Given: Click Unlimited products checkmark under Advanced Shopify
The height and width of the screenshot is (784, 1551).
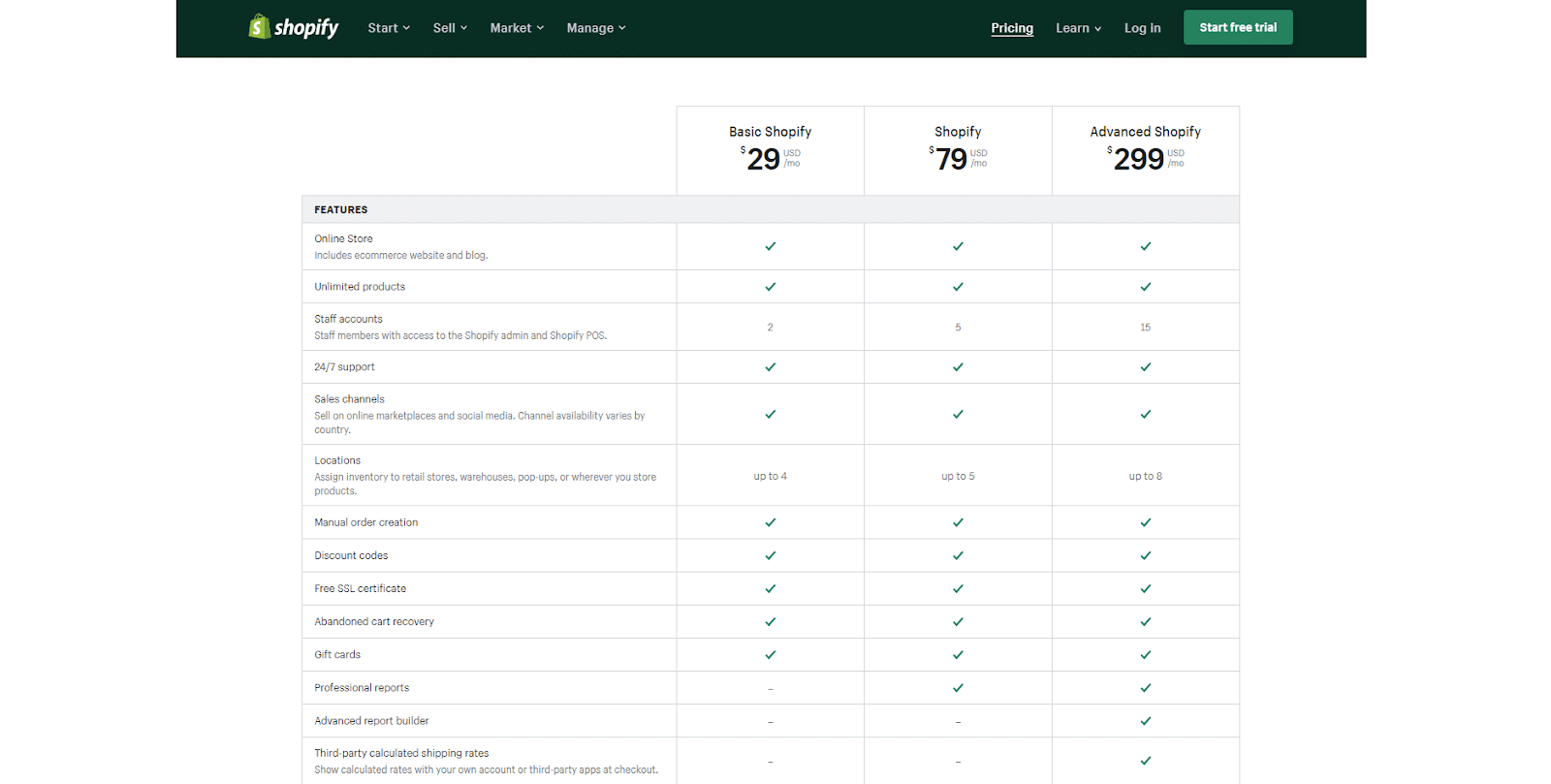Looking at the screenshot, I should coord(1145,287).
